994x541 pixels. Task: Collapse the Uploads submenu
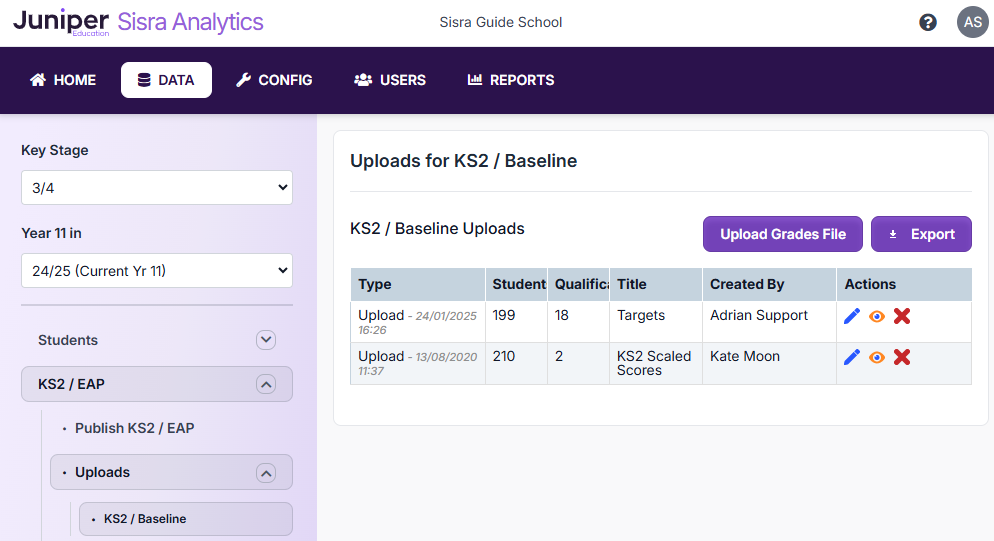[266, 473]
